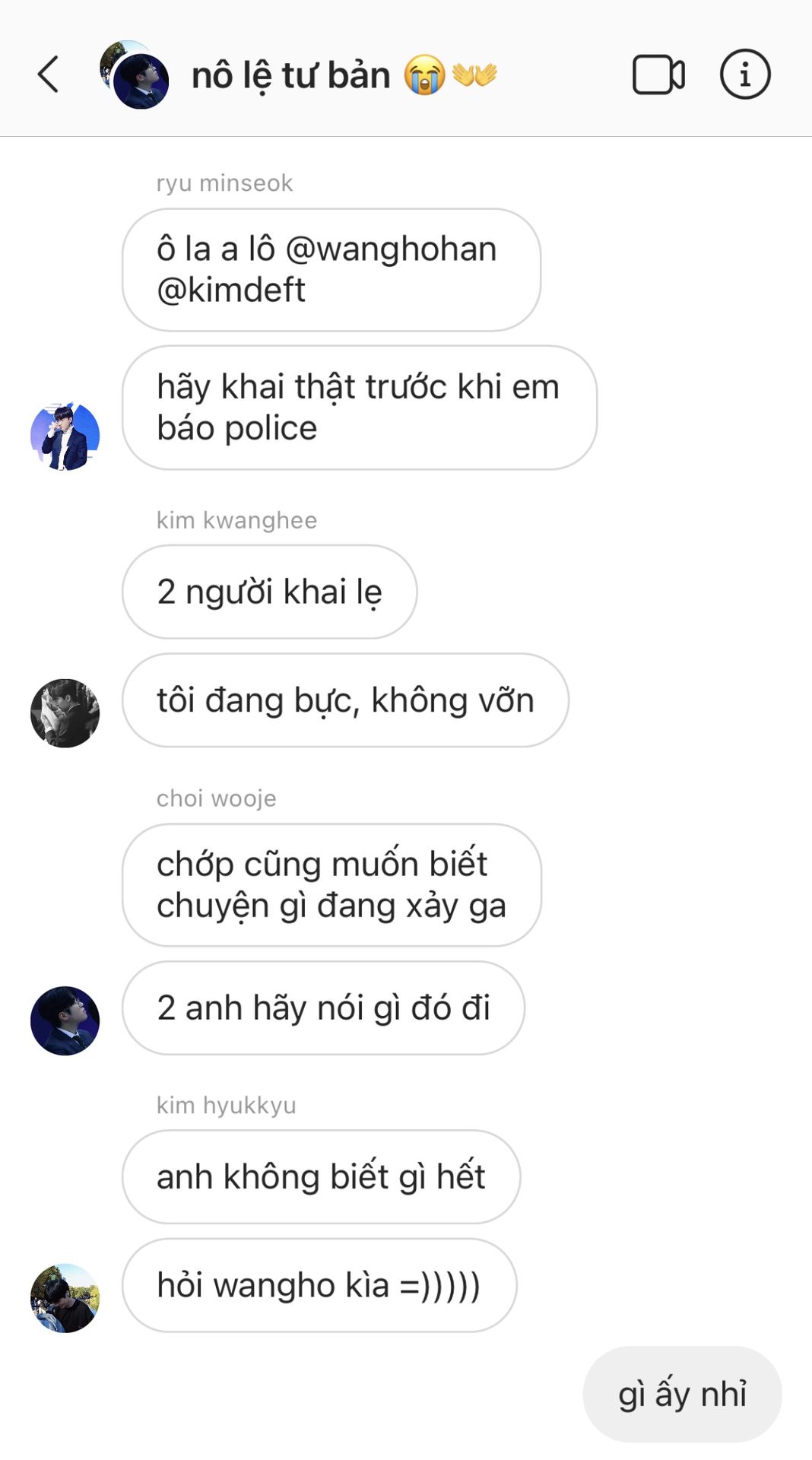
Task: Open the chat info icon
Action: pyautogui.click(x=745, y=75)
